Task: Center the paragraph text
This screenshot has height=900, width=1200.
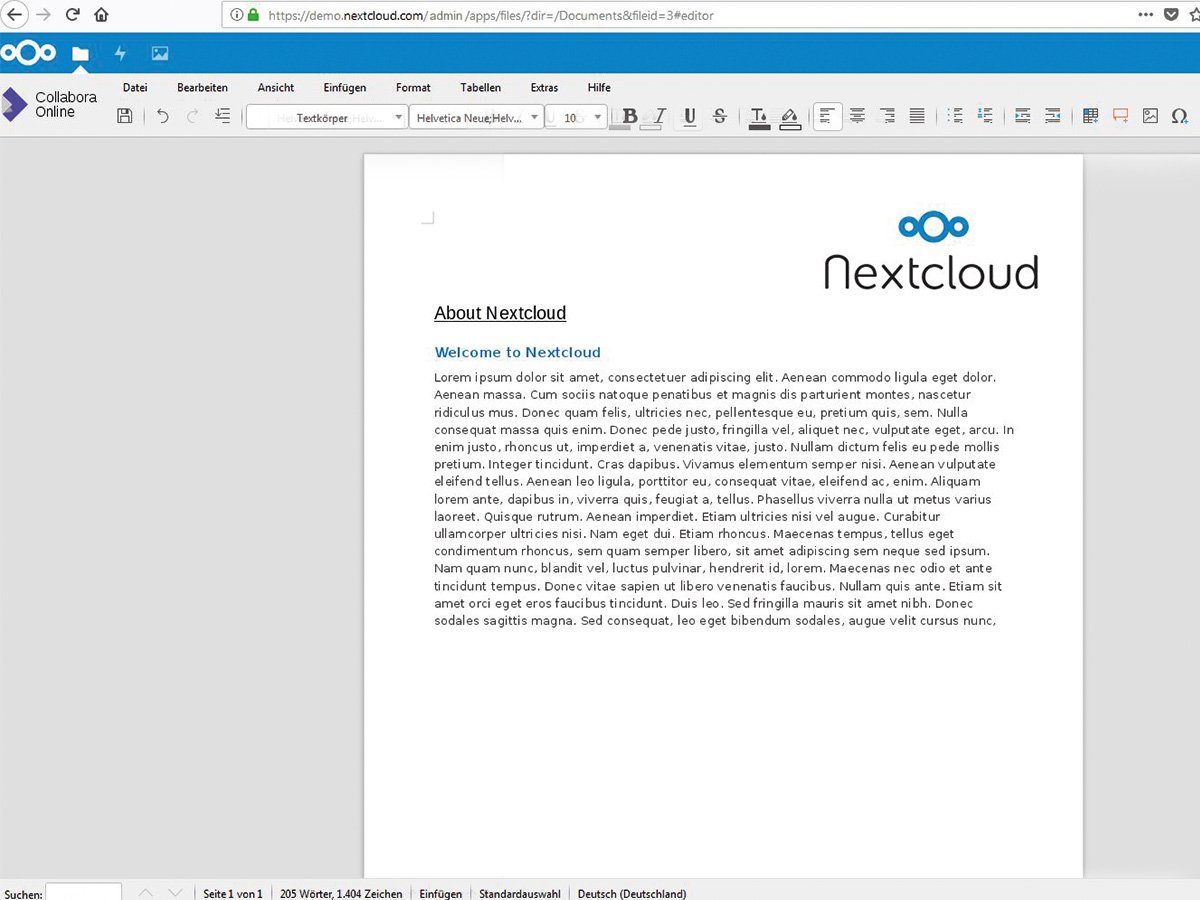Action: [x=857, y=117]
